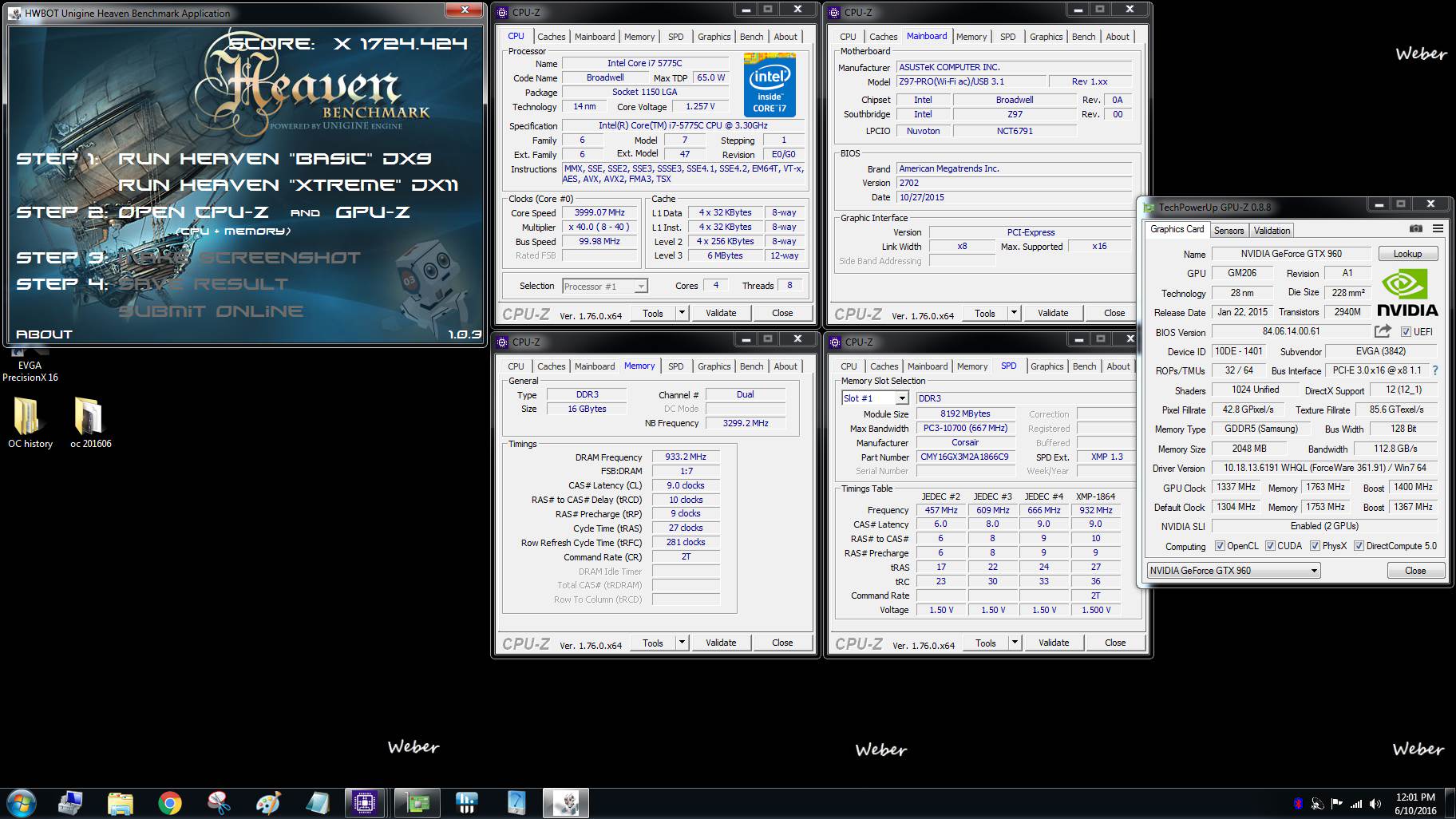Click the blue-striped taskbar icon next to GPU-Z

tap(467, 802)
